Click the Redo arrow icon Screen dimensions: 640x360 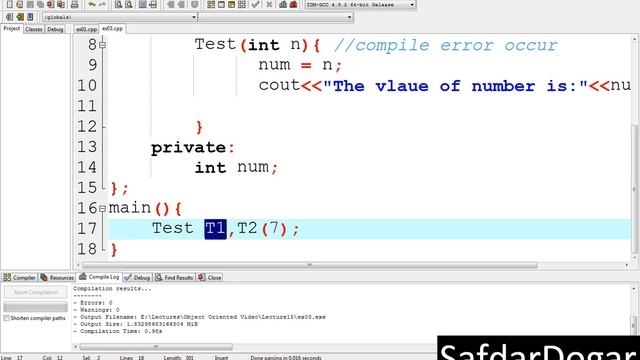[102, 4]
